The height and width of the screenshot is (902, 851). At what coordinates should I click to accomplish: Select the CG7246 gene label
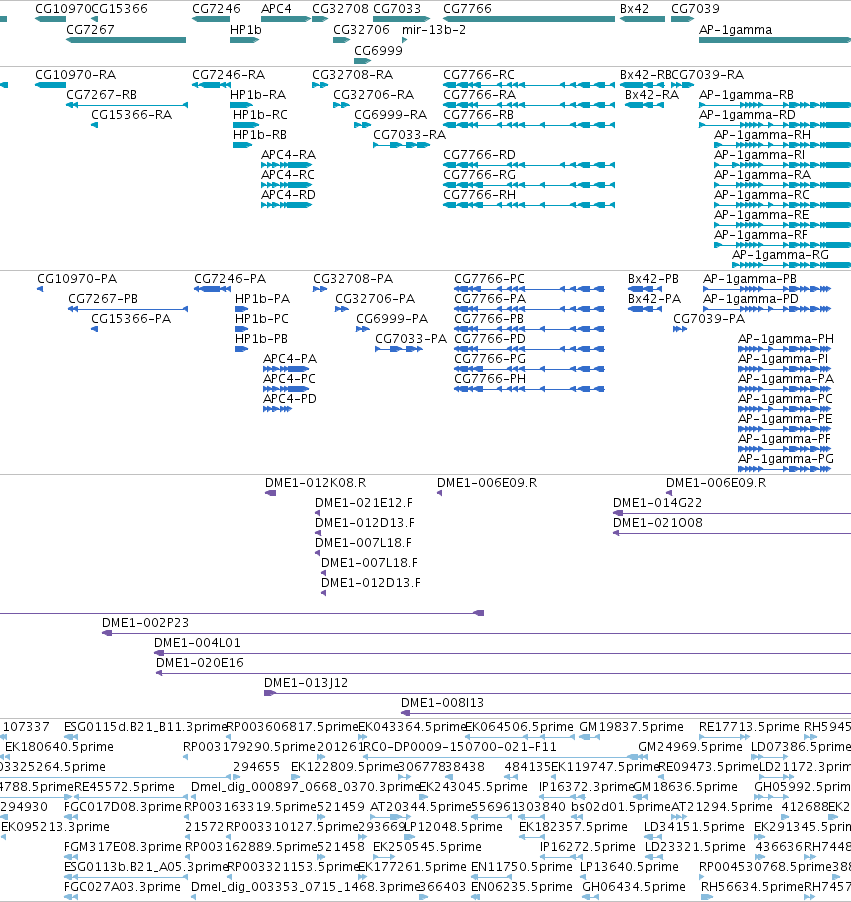pos(216,9)
